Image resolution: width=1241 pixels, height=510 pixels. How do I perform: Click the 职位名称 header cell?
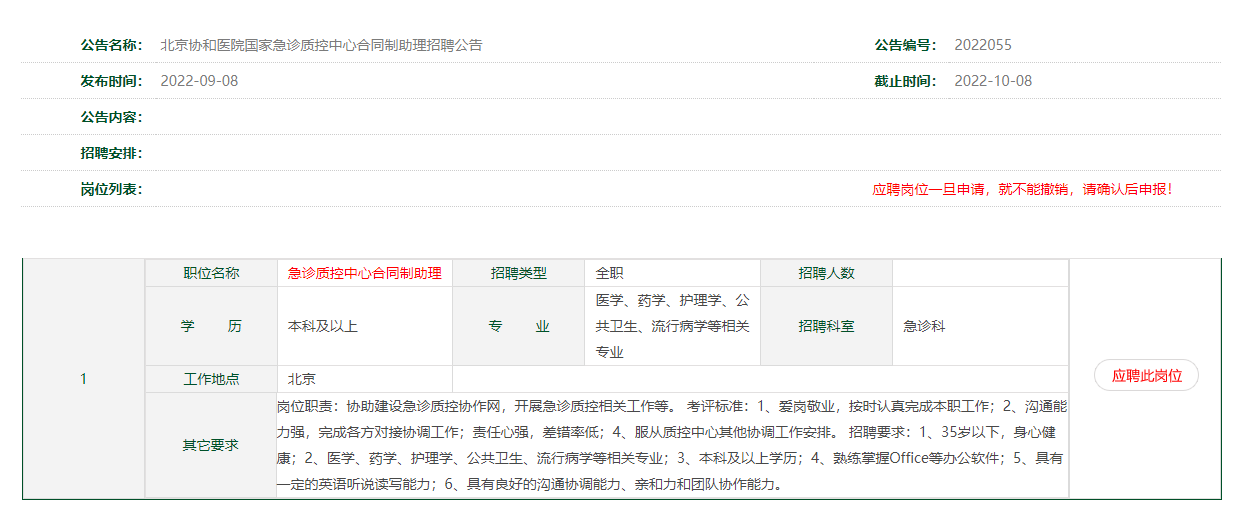[211, 273]
